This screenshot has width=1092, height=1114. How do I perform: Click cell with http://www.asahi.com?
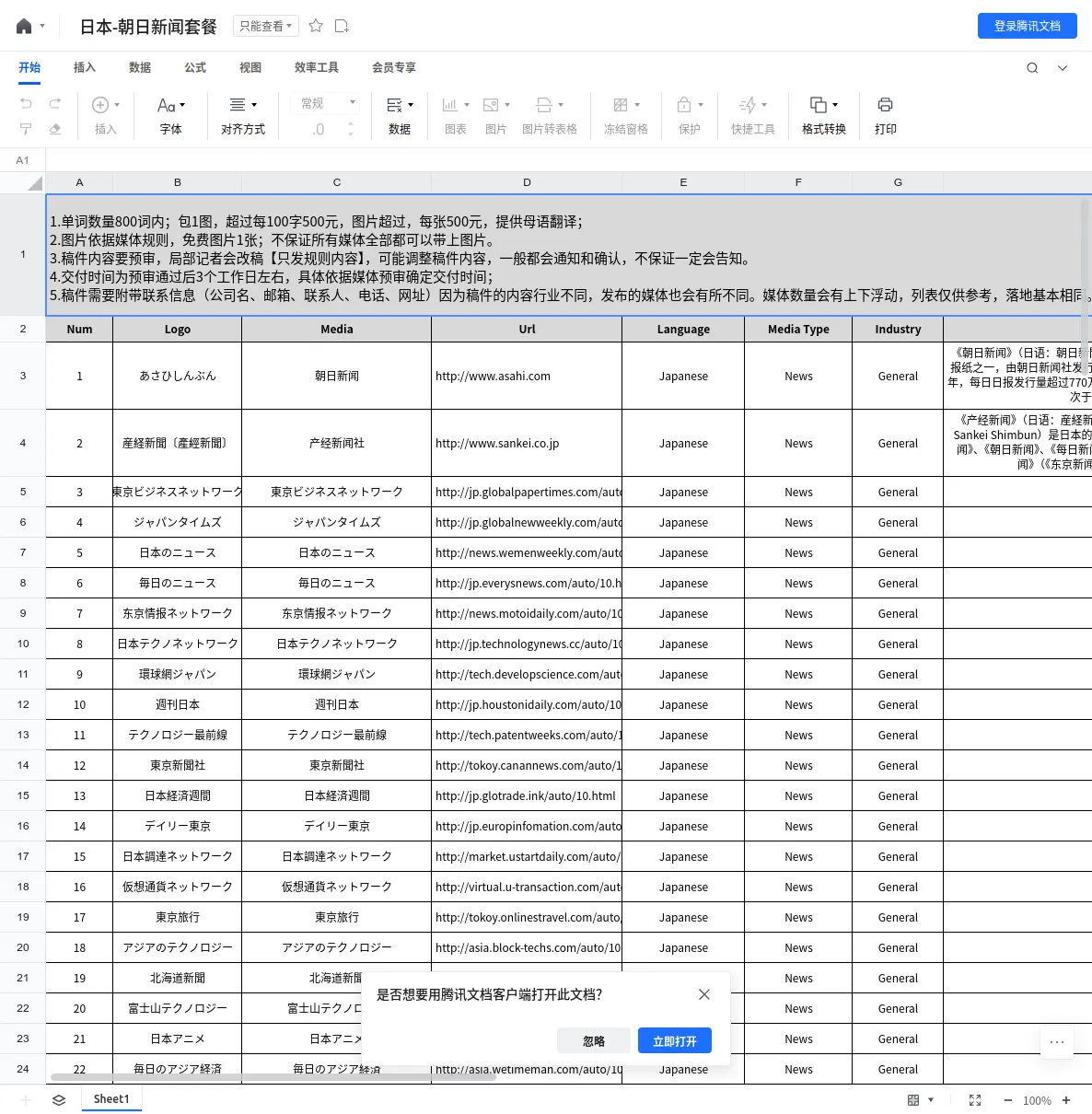[527, 376]
